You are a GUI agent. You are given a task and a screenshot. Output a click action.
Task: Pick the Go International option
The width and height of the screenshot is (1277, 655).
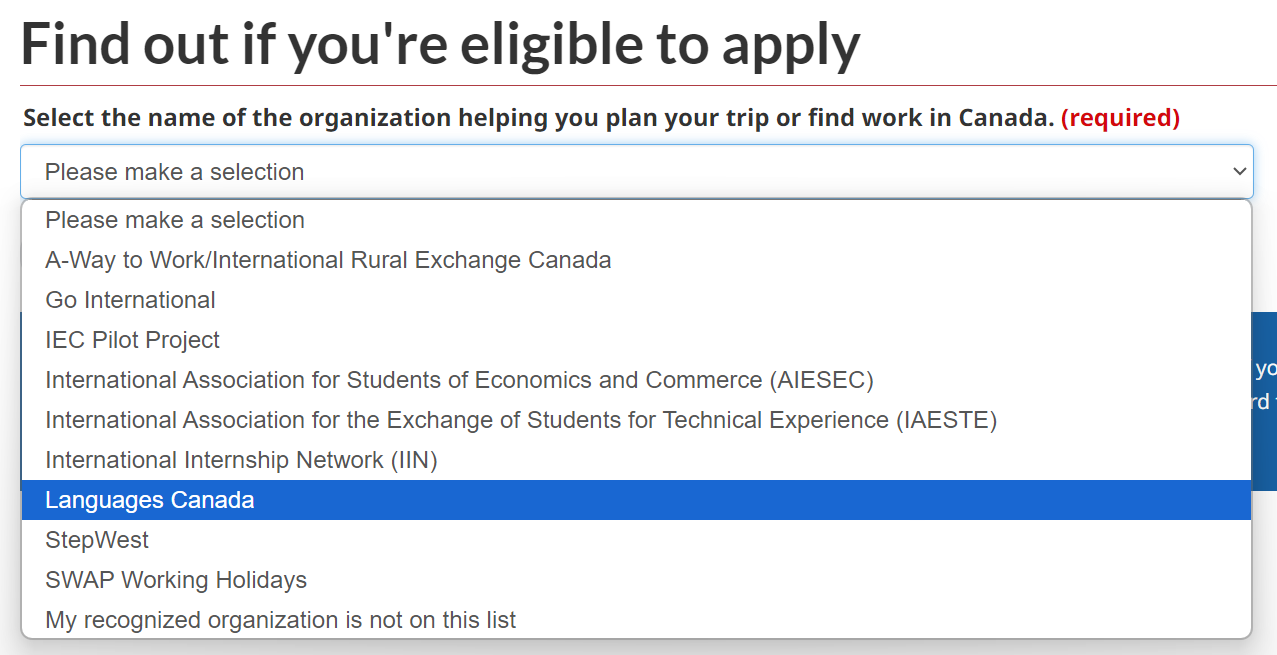click(636, 300)
